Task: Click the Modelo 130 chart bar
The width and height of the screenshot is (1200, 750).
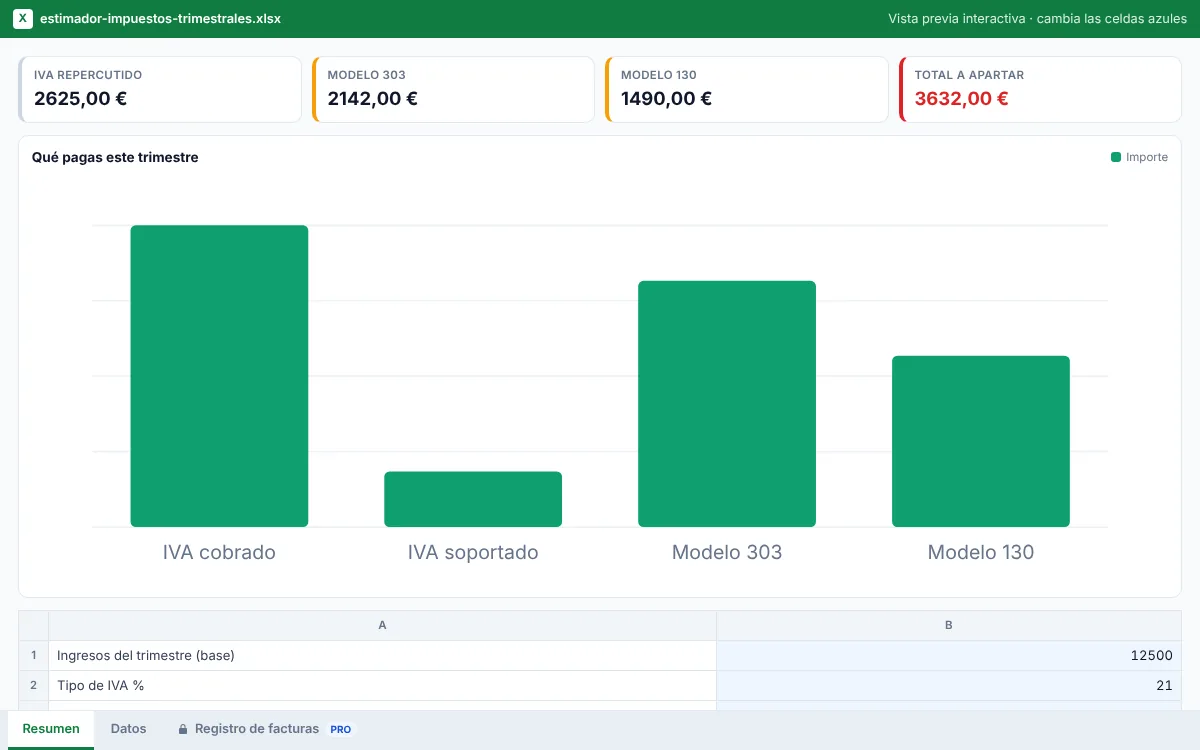Action: point(981,441)
